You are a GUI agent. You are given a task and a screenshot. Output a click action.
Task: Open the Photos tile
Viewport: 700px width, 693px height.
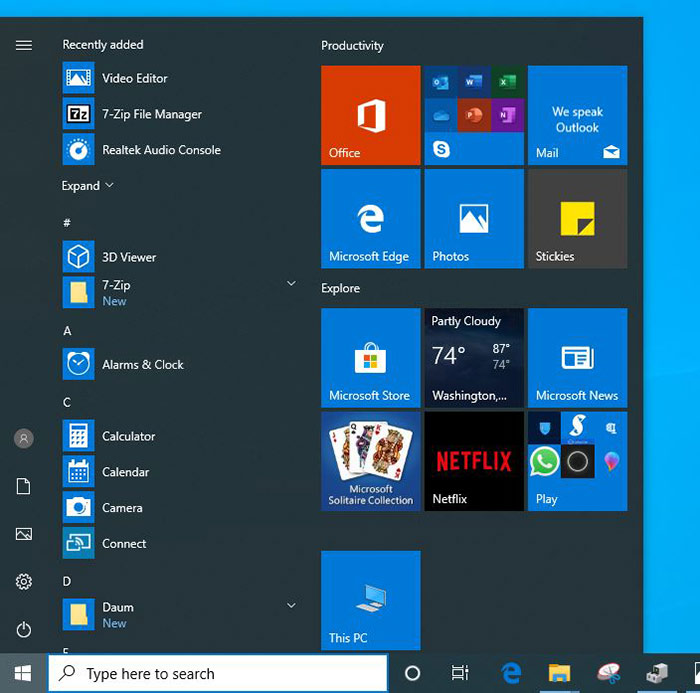point(474,219)
